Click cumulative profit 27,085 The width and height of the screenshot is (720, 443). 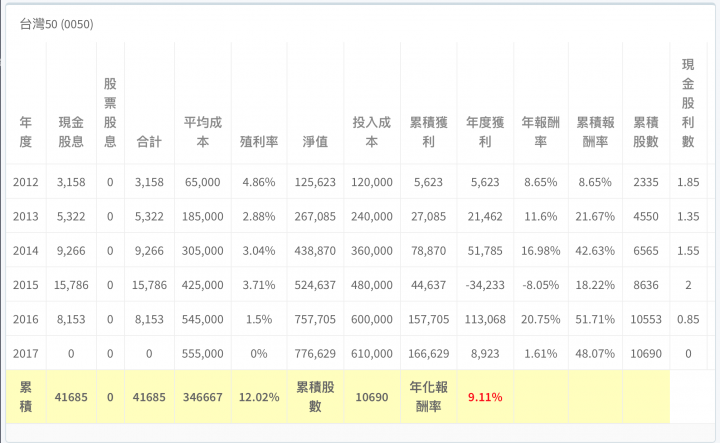point(428,216)
